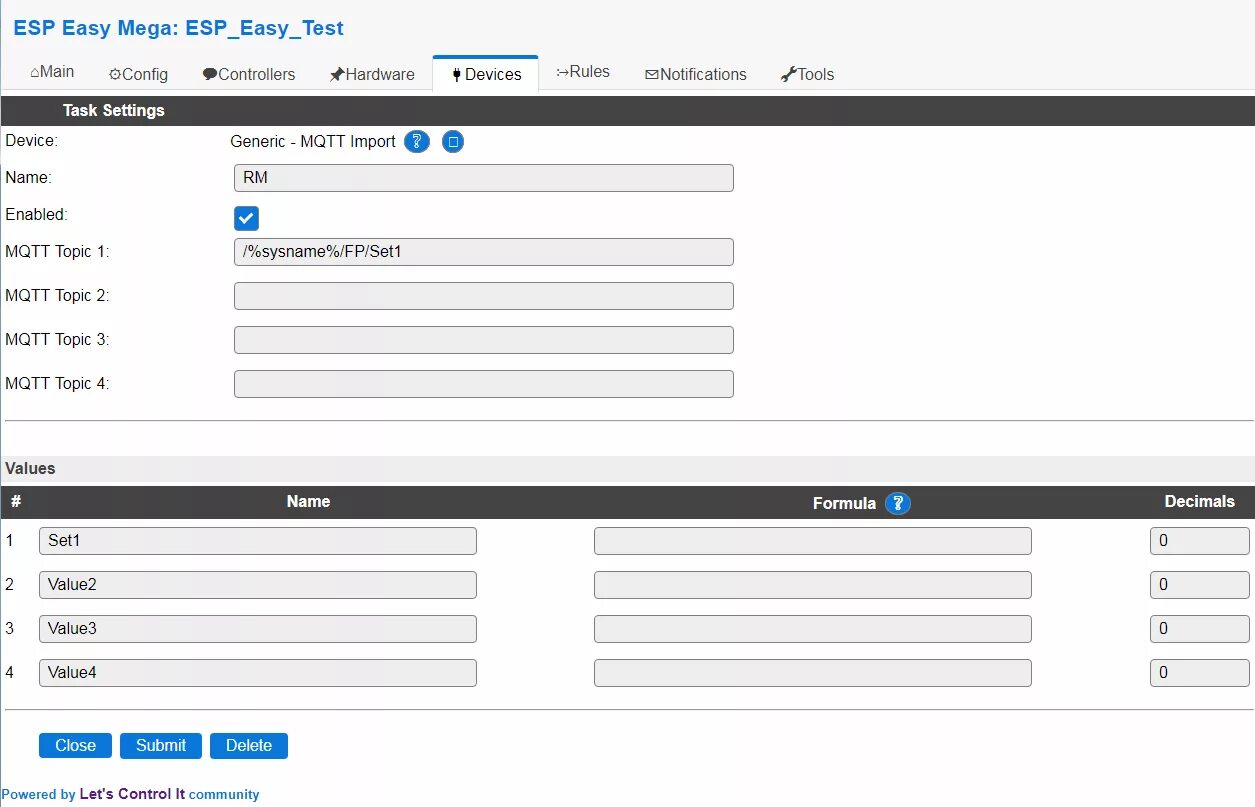This screenshot has height=807, width=1255.
Task: Select the Devices tab
Action: point(486,74)
